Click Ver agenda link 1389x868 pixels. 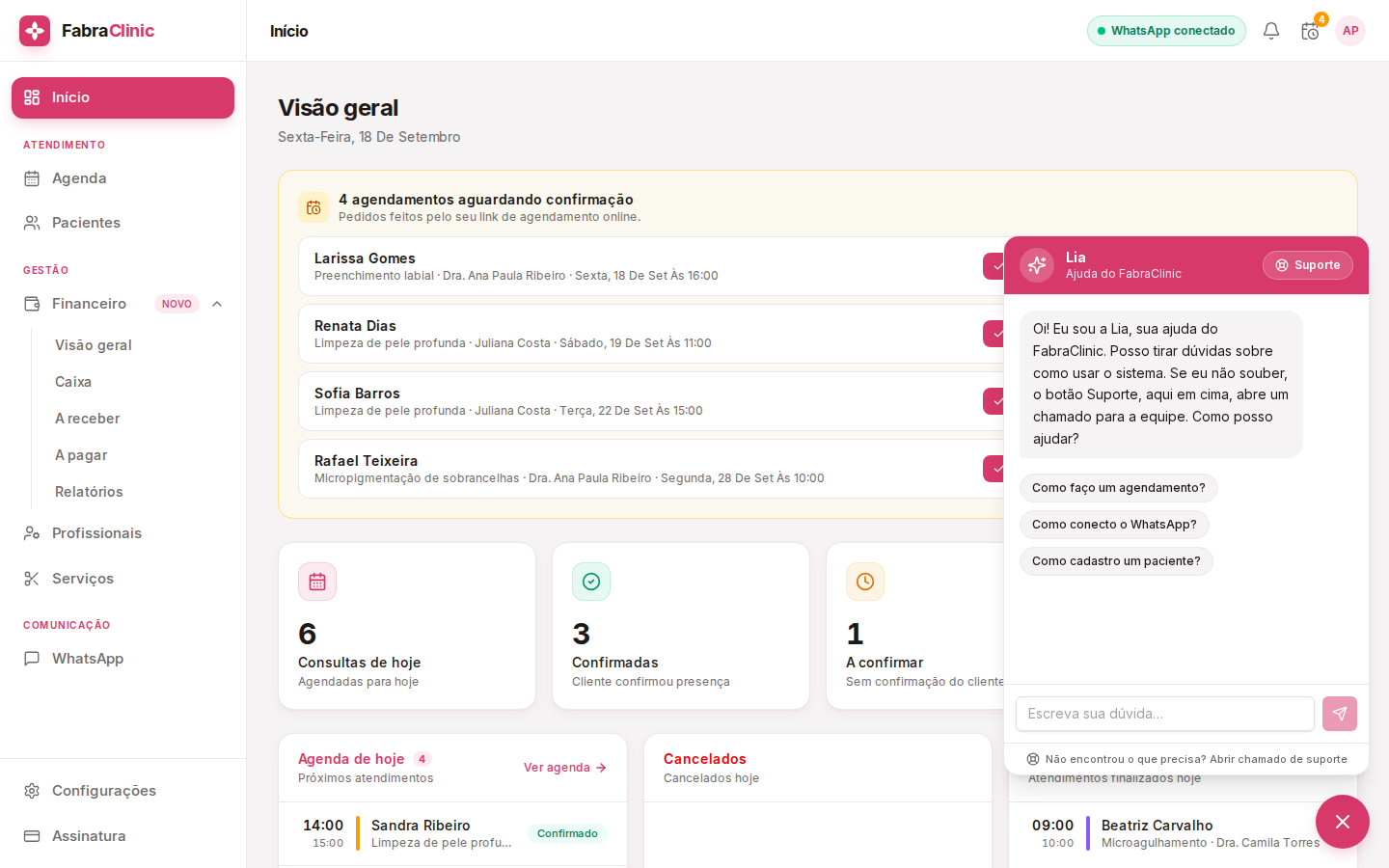point(565,768)
